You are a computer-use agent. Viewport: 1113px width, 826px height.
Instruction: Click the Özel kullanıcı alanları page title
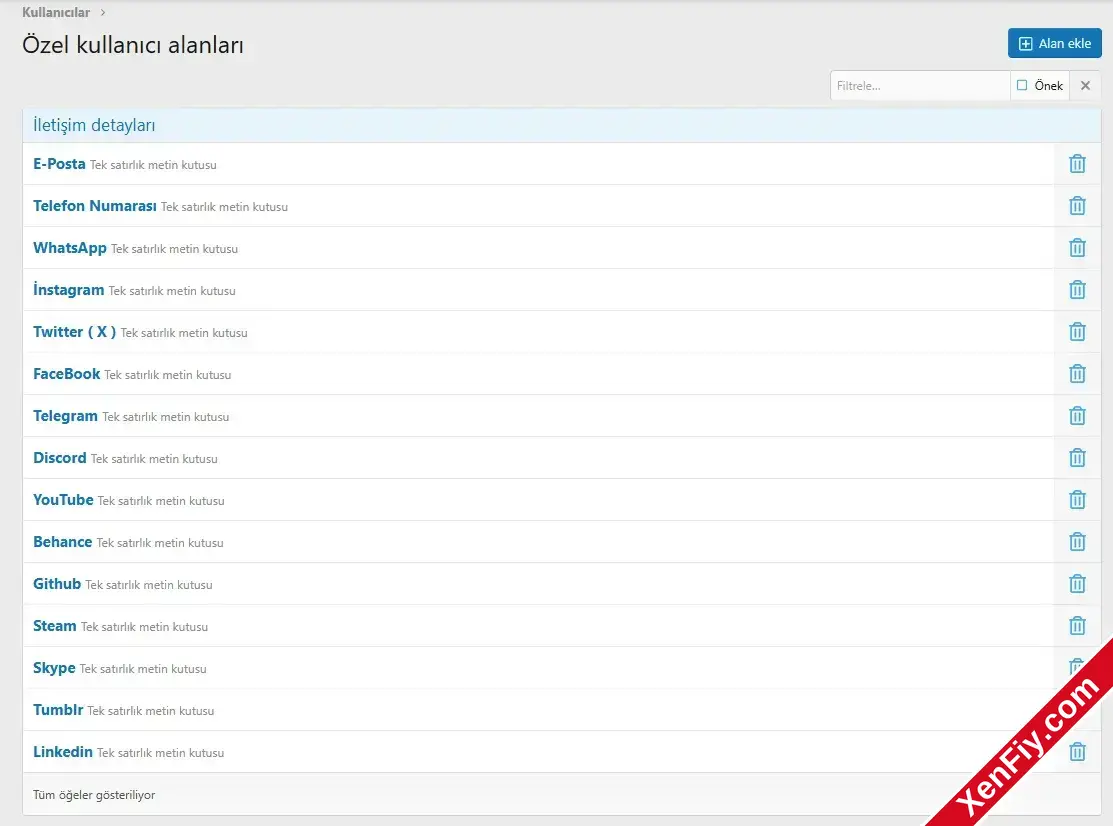pyautogui.click(x=133, y=45)
